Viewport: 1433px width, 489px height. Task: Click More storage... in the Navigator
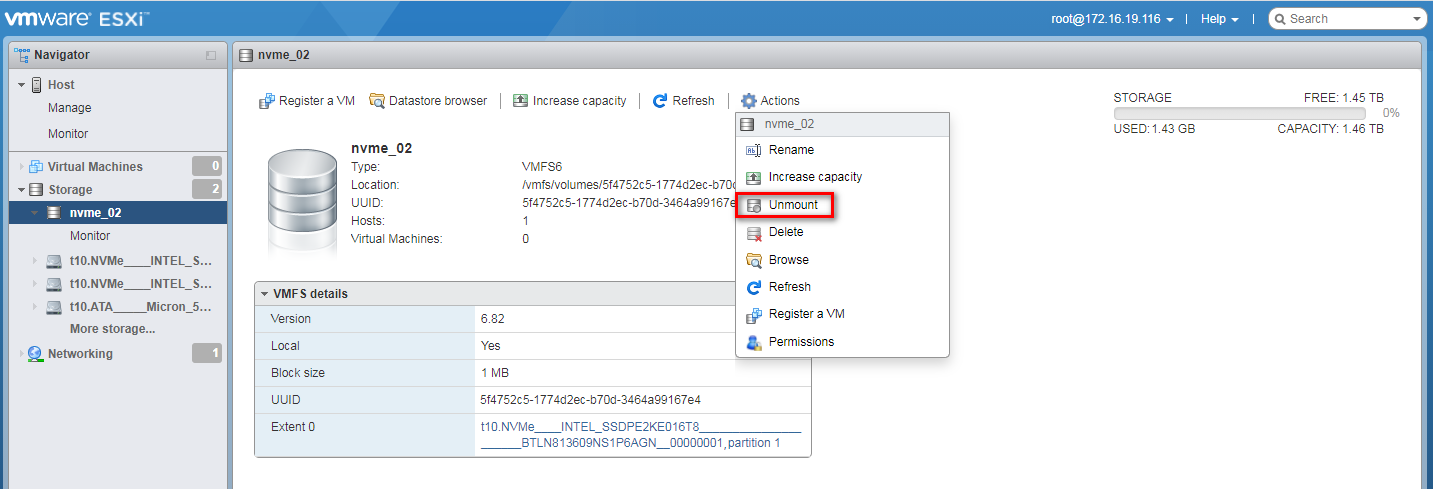(112, 329)
